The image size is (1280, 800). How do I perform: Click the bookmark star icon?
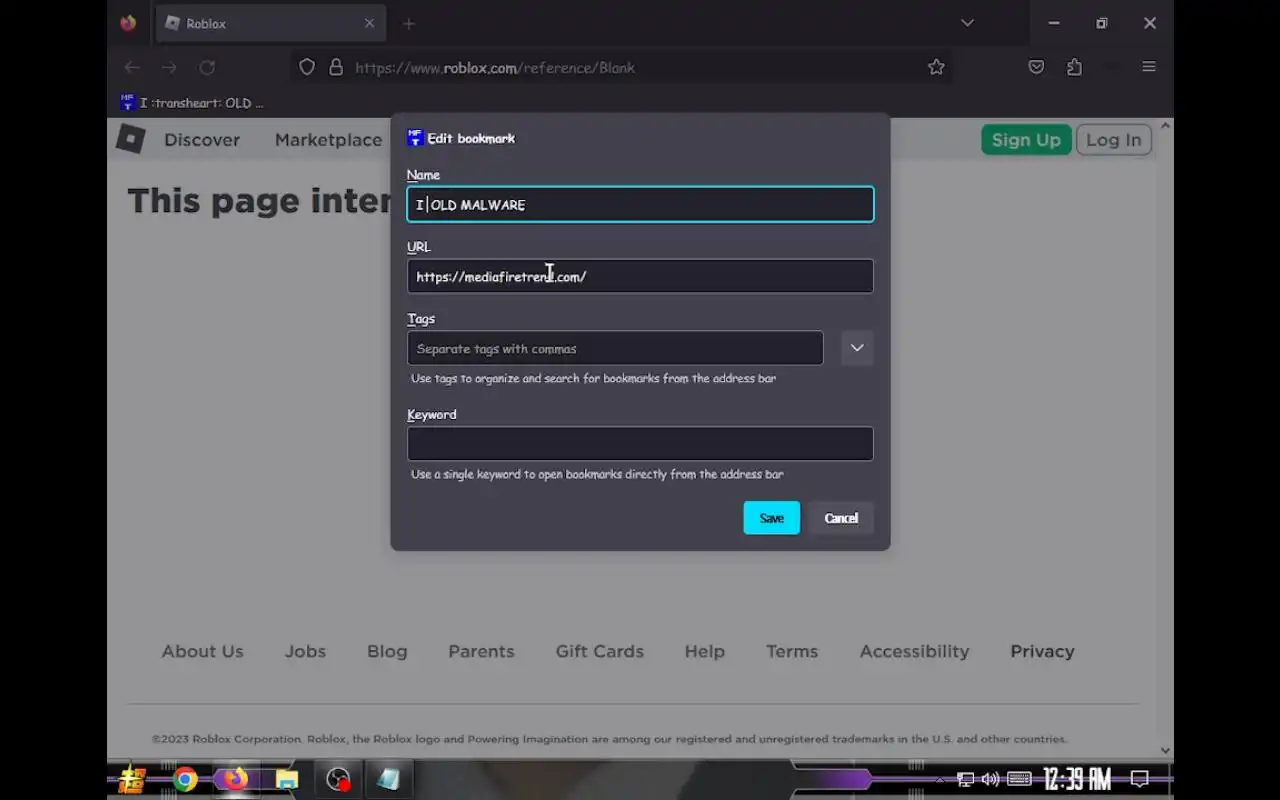(x=936, y=67)
